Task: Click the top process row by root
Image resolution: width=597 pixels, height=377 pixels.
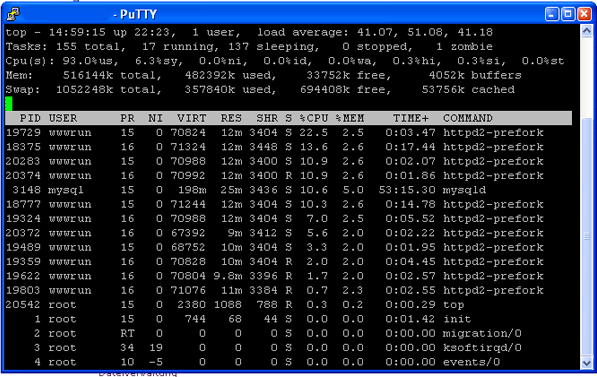Action: pyautogui.click(x=288, y=305)
